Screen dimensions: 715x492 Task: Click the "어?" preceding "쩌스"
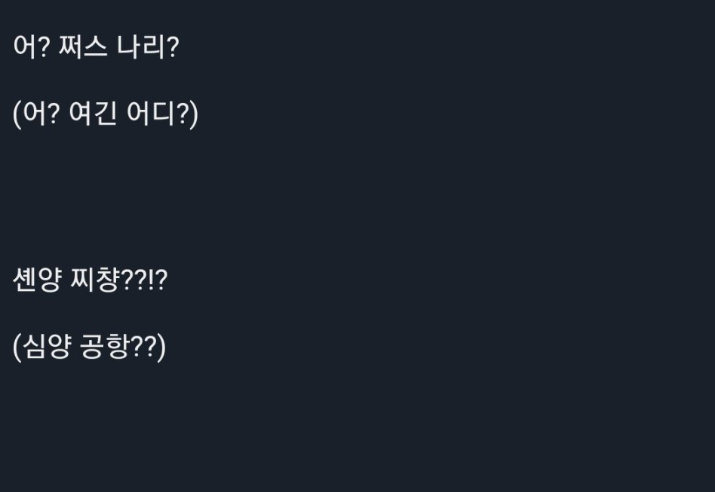(31, 47)
